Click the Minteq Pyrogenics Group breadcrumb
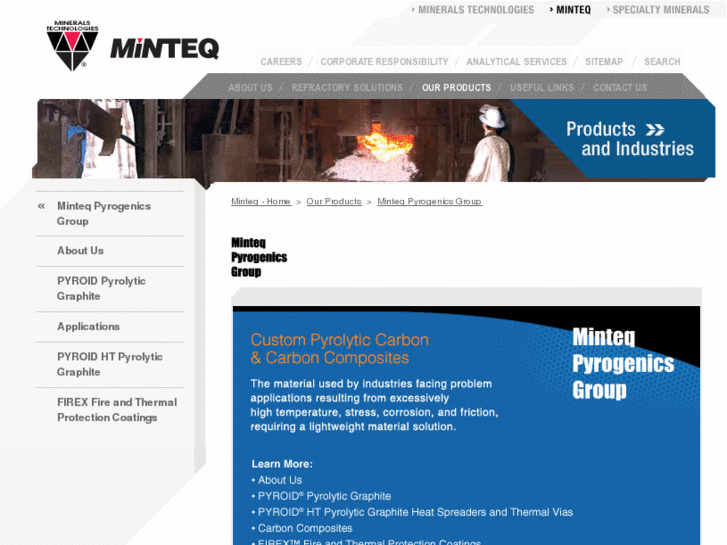 [429, 201]
